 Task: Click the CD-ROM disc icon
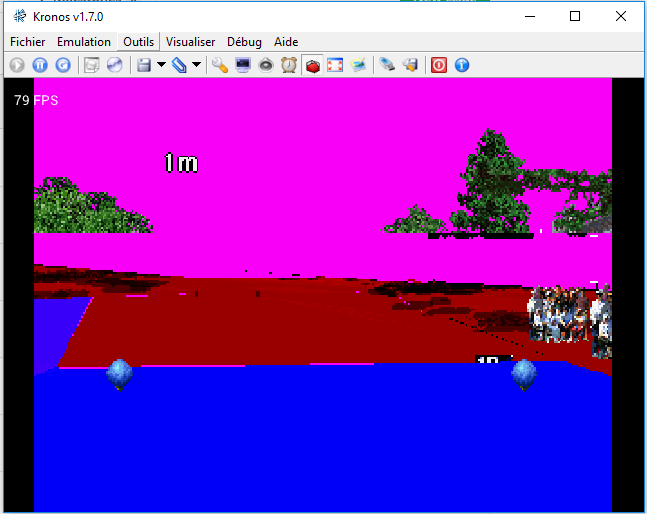click(x=115, y=65)
